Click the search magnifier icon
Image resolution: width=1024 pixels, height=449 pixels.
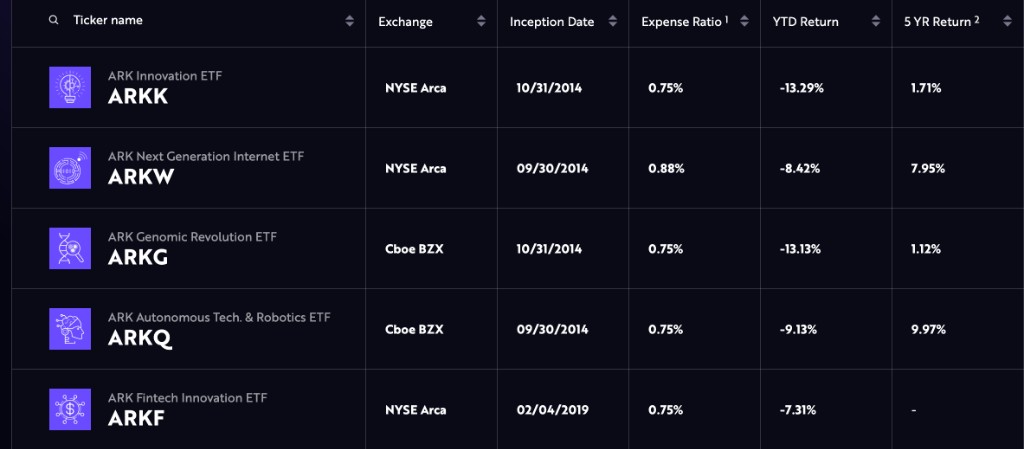54,20
